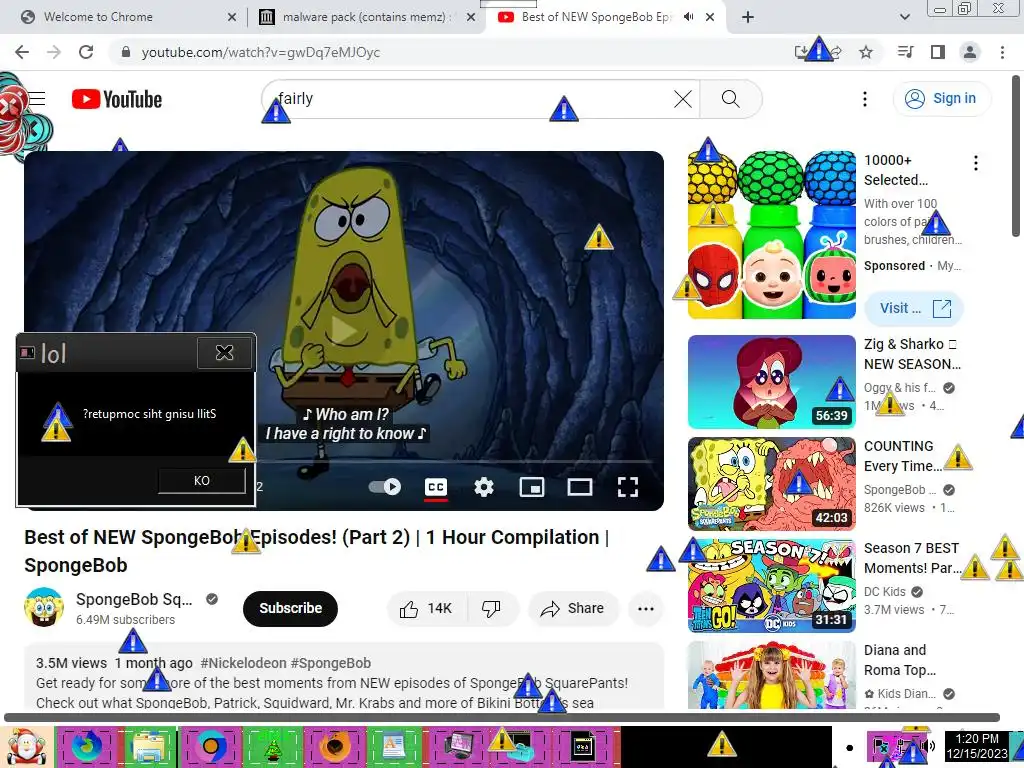The image size is (1024, 768).
Task: Focus the YouTube search box containing fairly
Action: point(480,99)
